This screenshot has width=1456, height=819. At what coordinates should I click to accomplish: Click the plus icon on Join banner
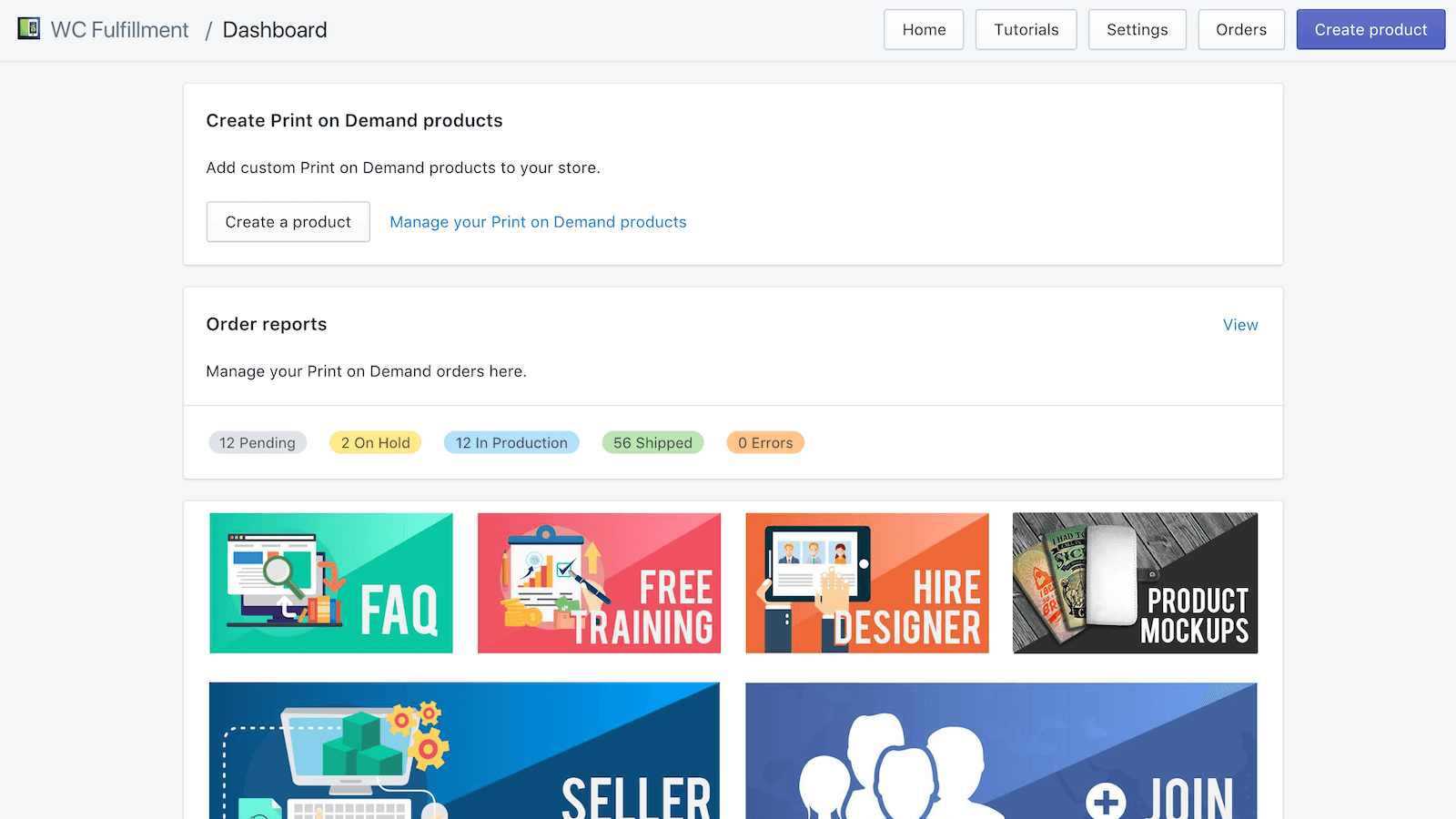pyautogui.click(x=1106, y=801)
